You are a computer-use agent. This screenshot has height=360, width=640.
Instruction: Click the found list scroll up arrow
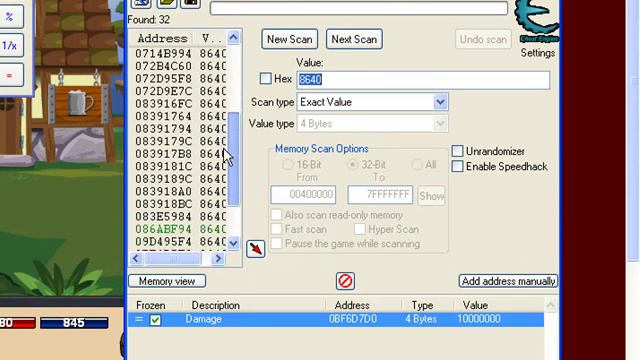click(233, 38)
